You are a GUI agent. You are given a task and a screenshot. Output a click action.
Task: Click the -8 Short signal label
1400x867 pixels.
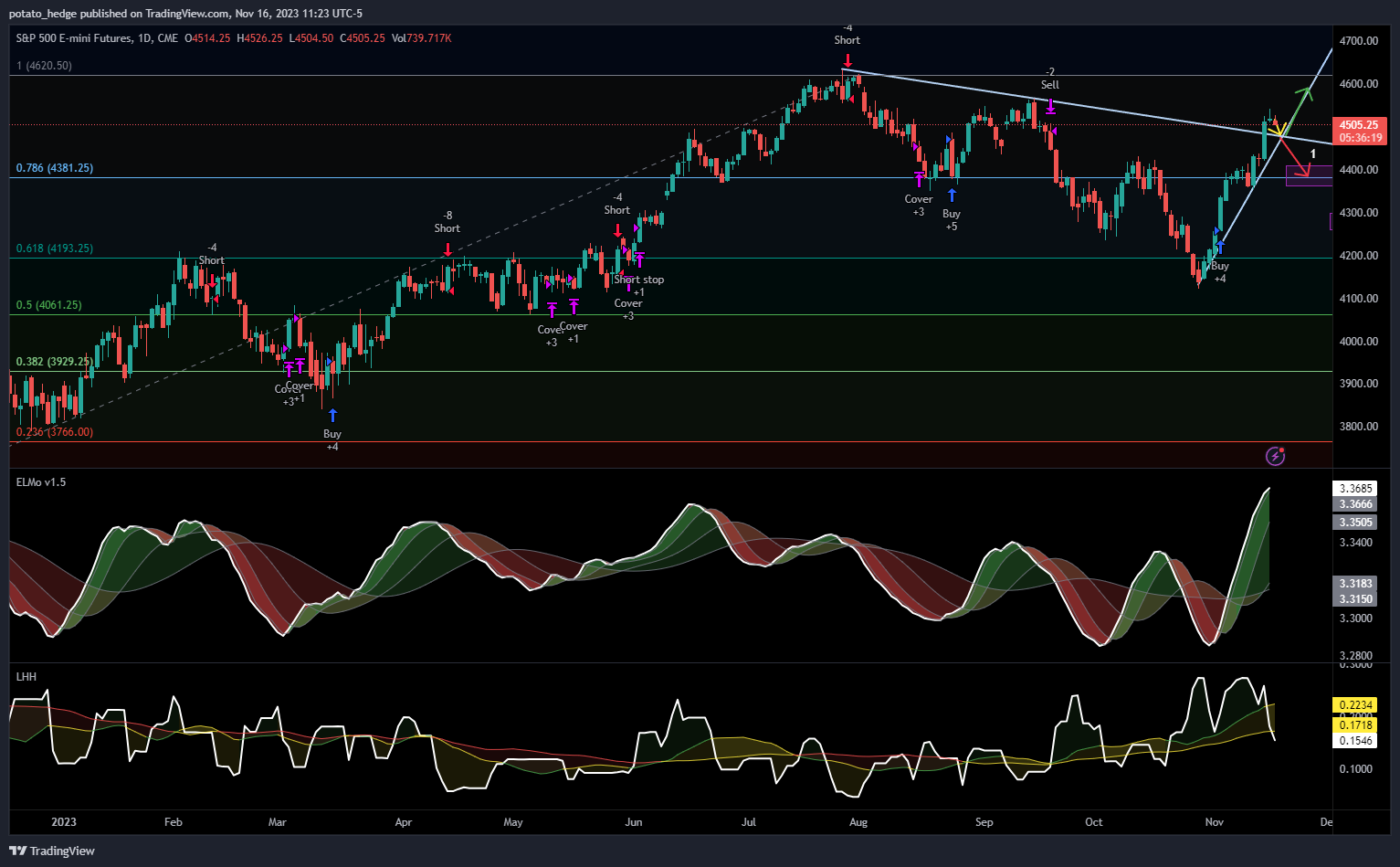(x=447, y=222)
